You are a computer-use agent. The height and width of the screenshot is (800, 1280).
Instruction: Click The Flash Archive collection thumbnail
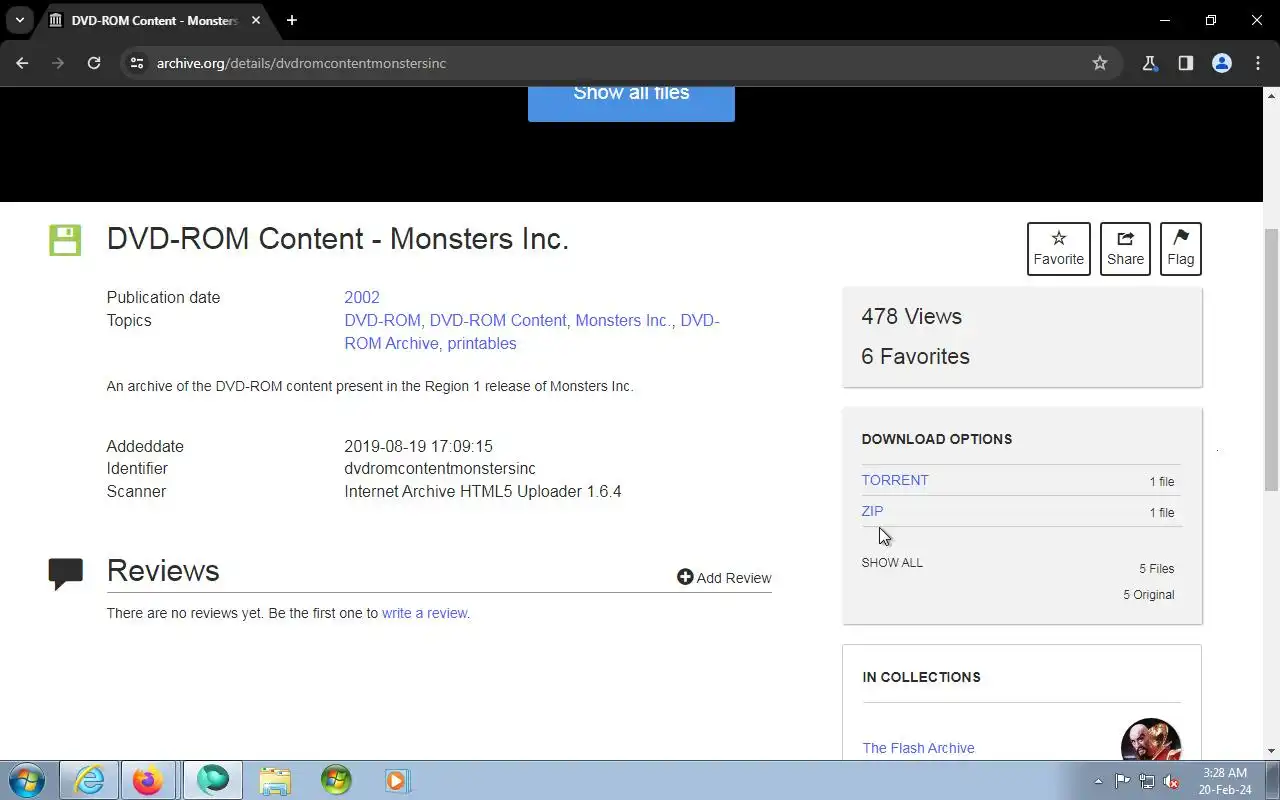[x=1151, y=740]
